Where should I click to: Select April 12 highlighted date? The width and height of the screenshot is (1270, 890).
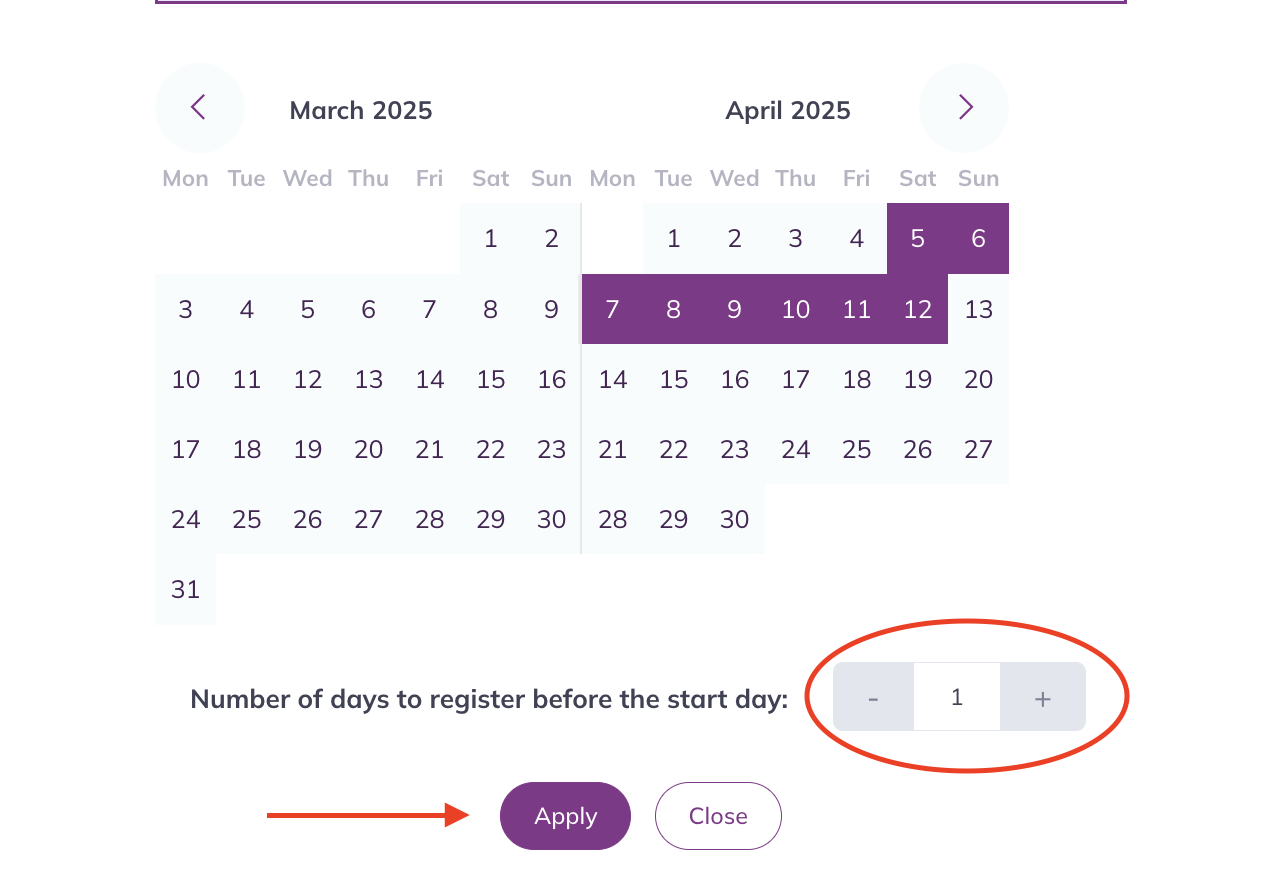click(917, 309)
